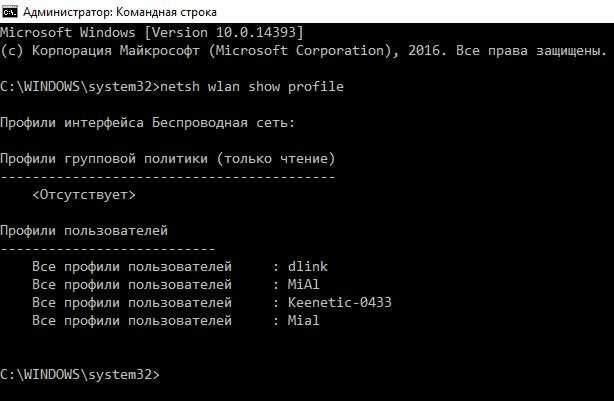Click the bottom 'C:\WINDOWS\system32>' prompt
The width and height of the screenshot is (614, 401).
tap(80, 375)
